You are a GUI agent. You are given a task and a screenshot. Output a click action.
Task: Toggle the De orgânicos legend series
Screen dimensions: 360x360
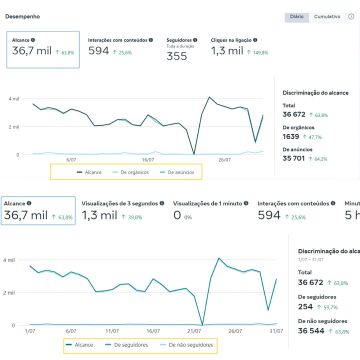(x=131, y=172)
